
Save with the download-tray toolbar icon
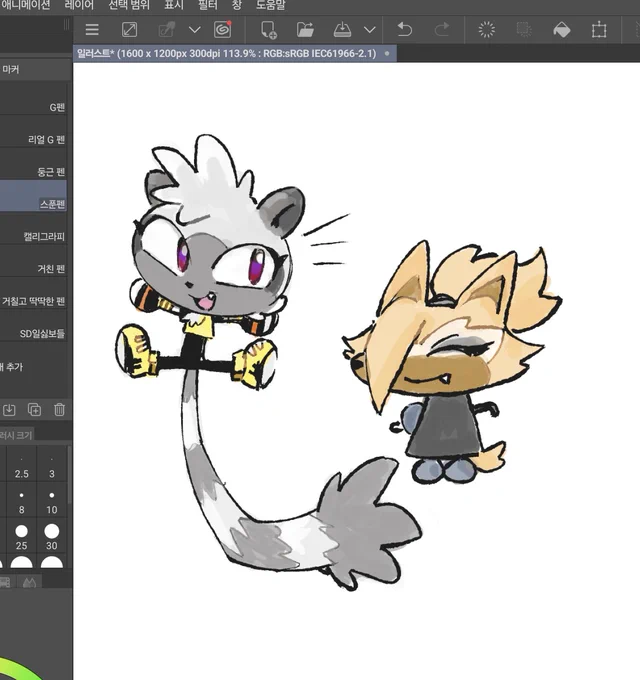[342, 30]
